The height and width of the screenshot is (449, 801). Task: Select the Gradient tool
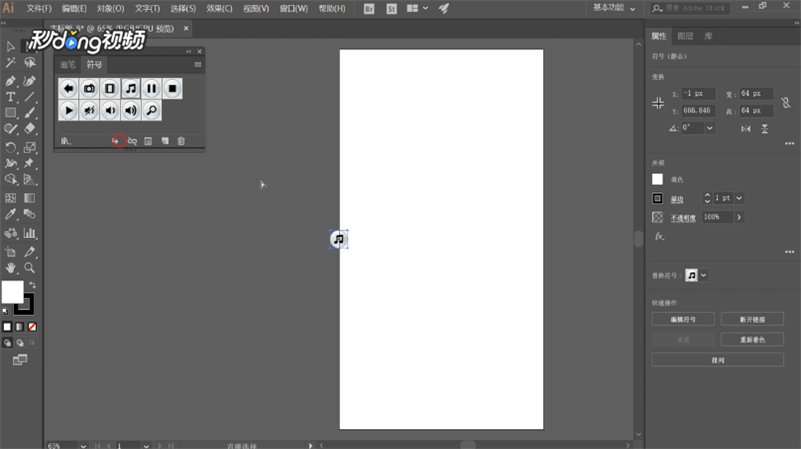[30, 198]
